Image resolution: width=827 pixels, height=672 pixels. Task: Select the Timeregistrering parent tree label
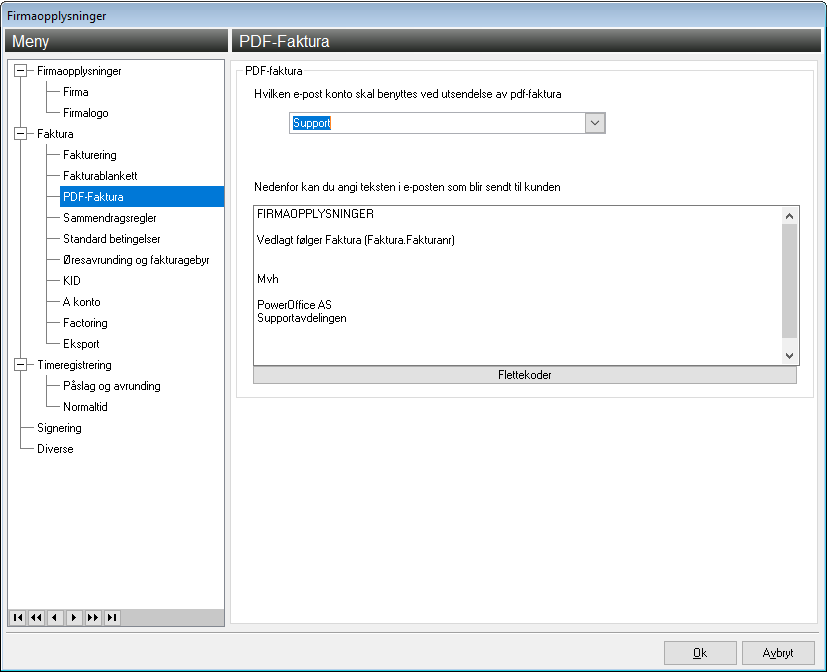[74, 364]
